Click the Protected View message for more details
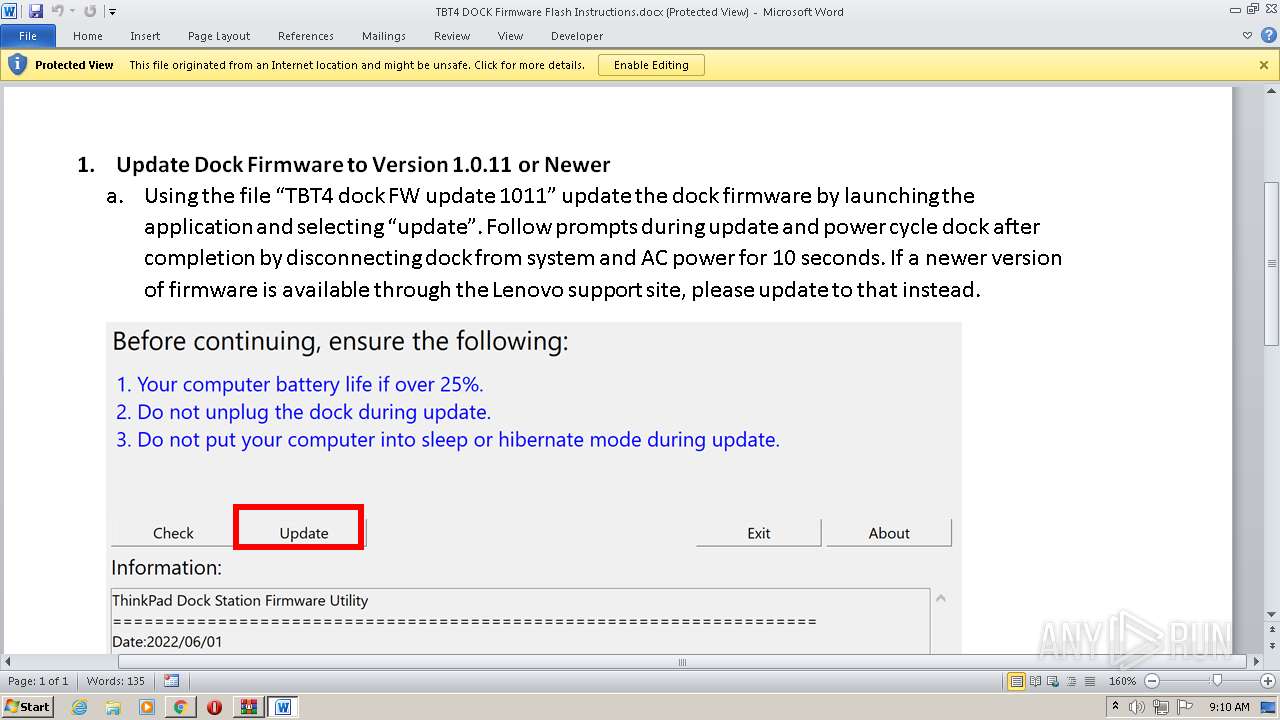Viewport: 1280px width, 720px height. click(x=357, y=65)
